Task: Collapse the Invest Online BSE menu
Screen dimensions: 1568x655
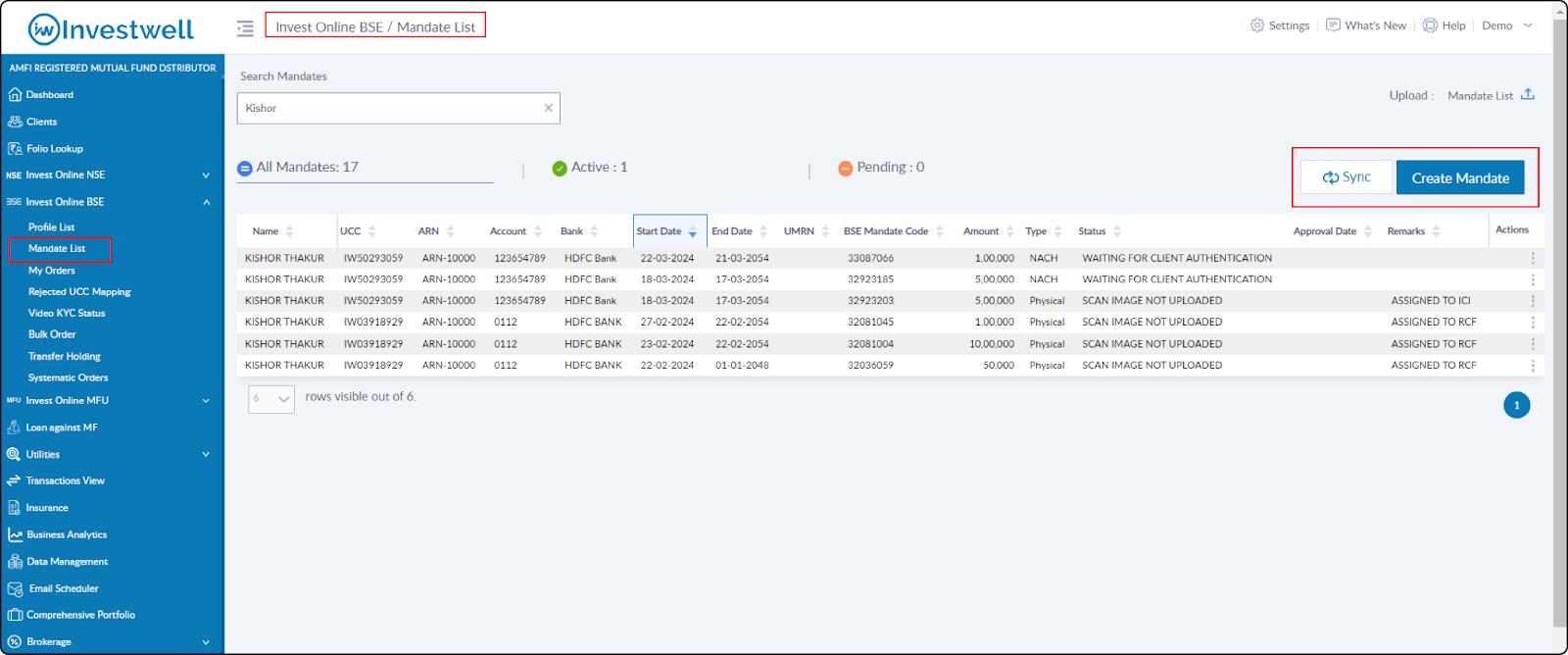Action: pos(206,202)
